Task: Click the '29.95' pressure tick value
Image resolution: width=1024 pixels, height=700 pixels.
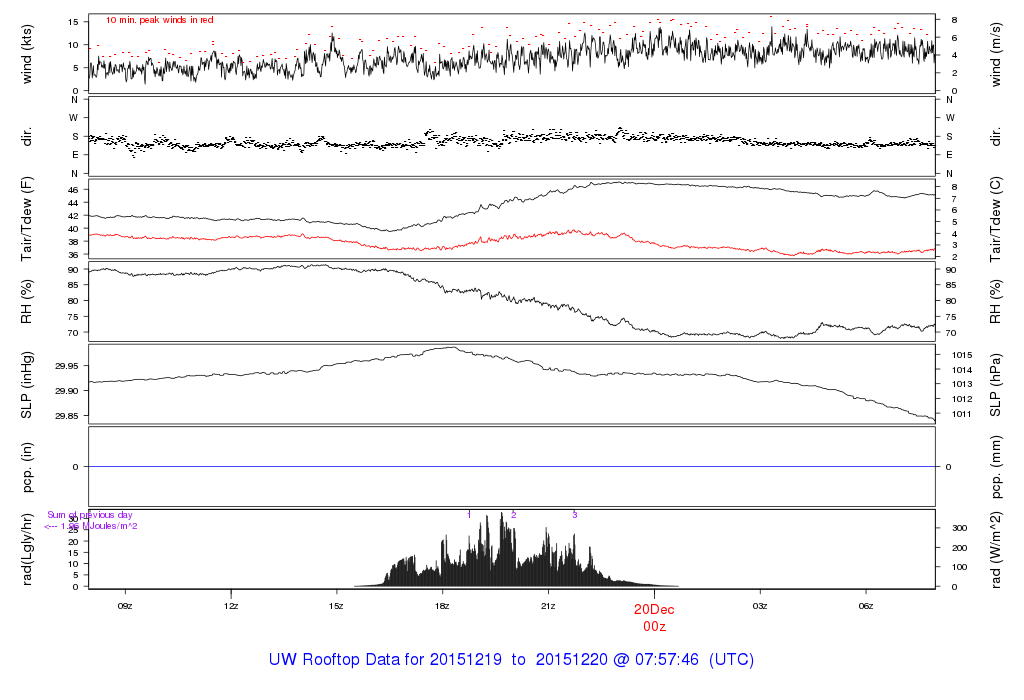Action: 67,366
